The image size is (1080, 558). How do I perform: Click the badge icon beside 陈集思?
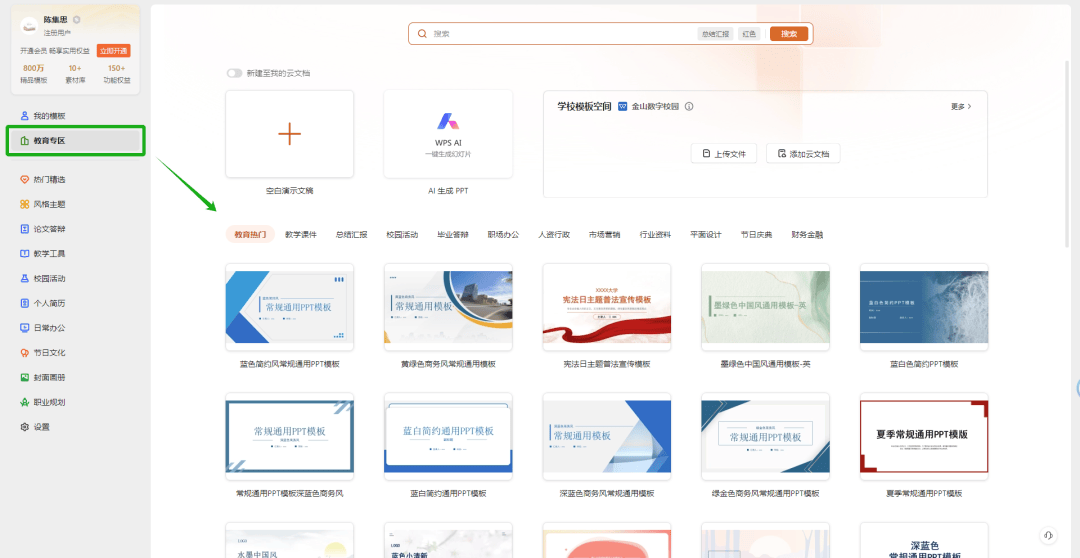tap(76, 20)
